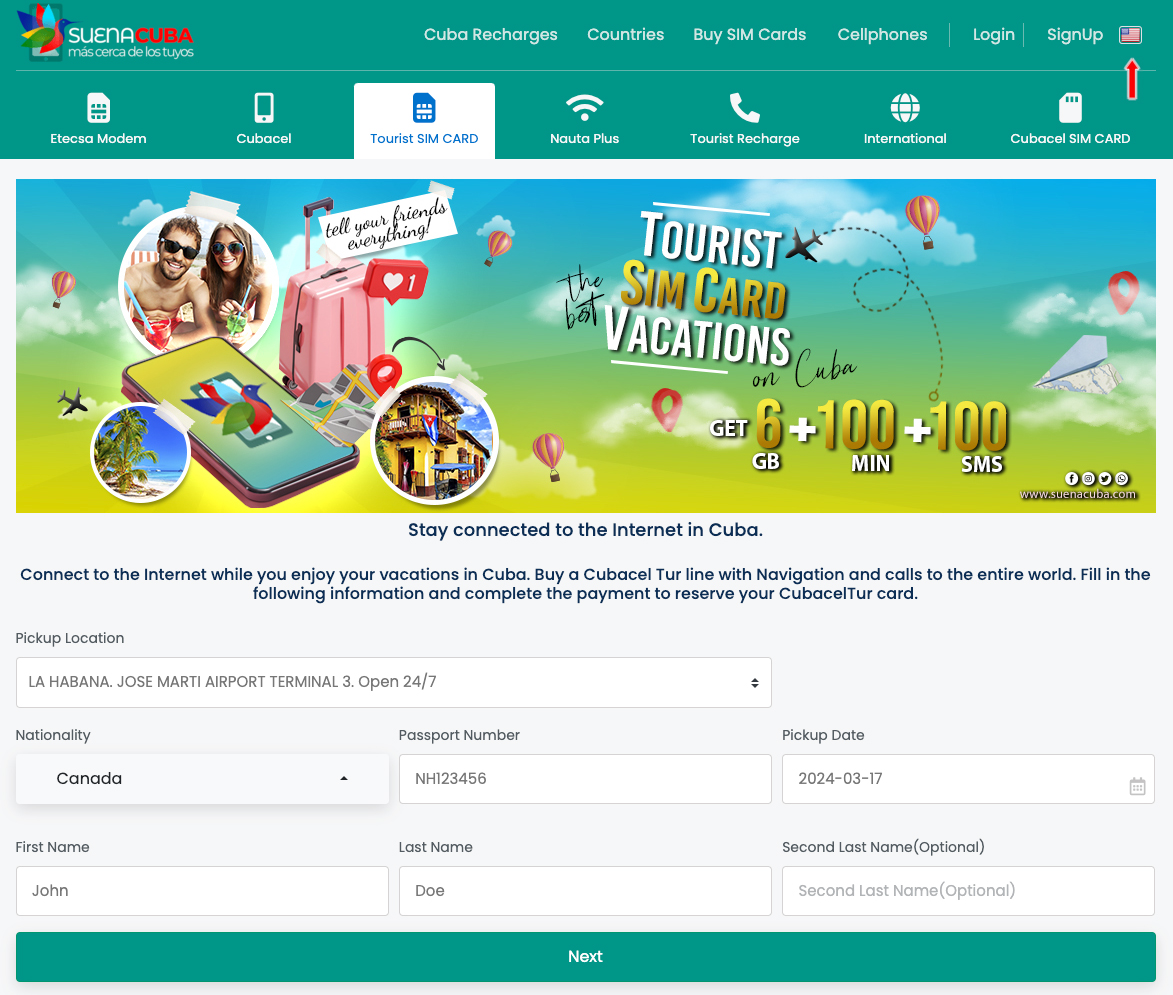1173x995 pixels.
Task: Open the Buy SIM Cards menu item
Action: pos(750,34)
